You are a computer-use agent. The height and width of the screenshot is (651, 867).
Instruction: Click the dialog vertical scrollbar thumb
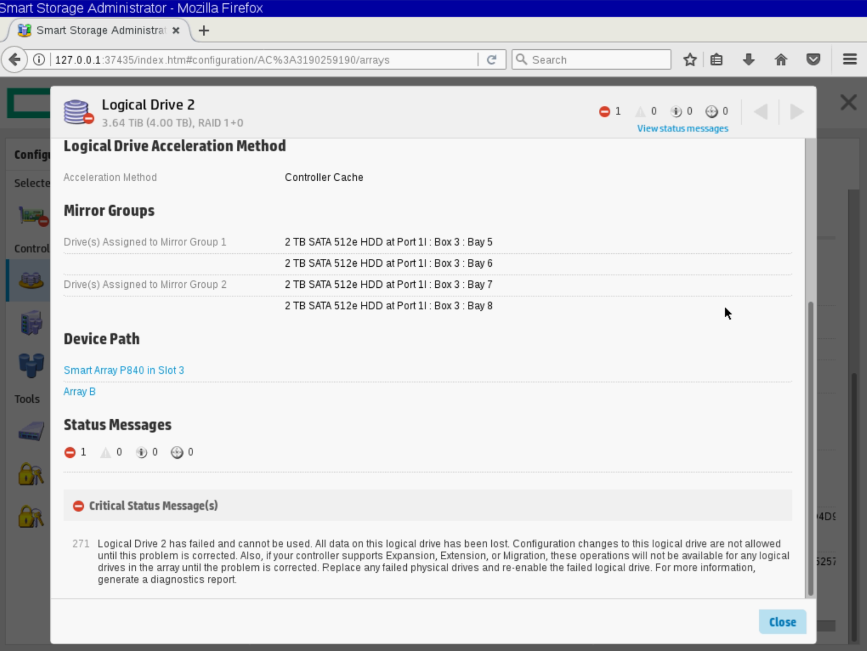(811, 448)
